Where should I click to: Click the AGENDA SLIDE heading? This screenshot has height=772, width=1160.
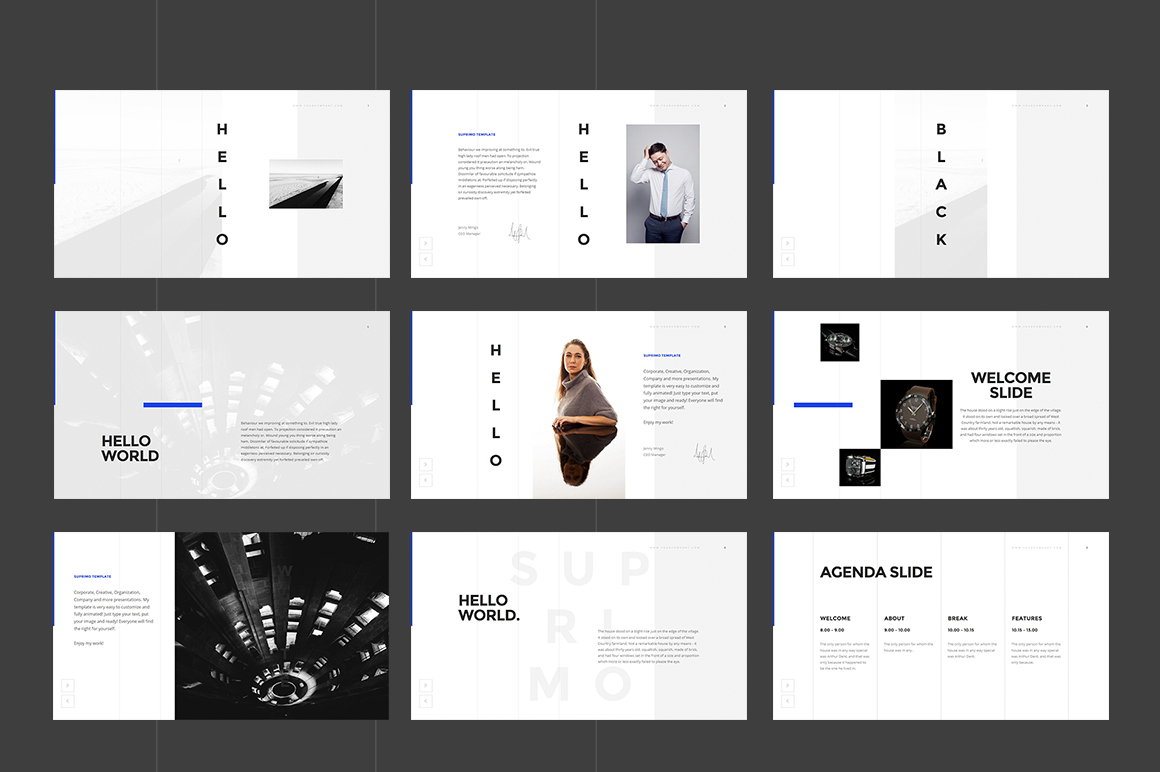click(876, 572)
